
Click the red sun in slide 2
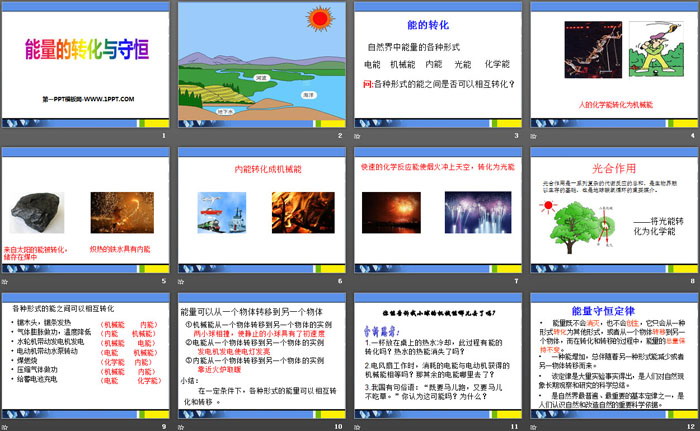point(320,18)
